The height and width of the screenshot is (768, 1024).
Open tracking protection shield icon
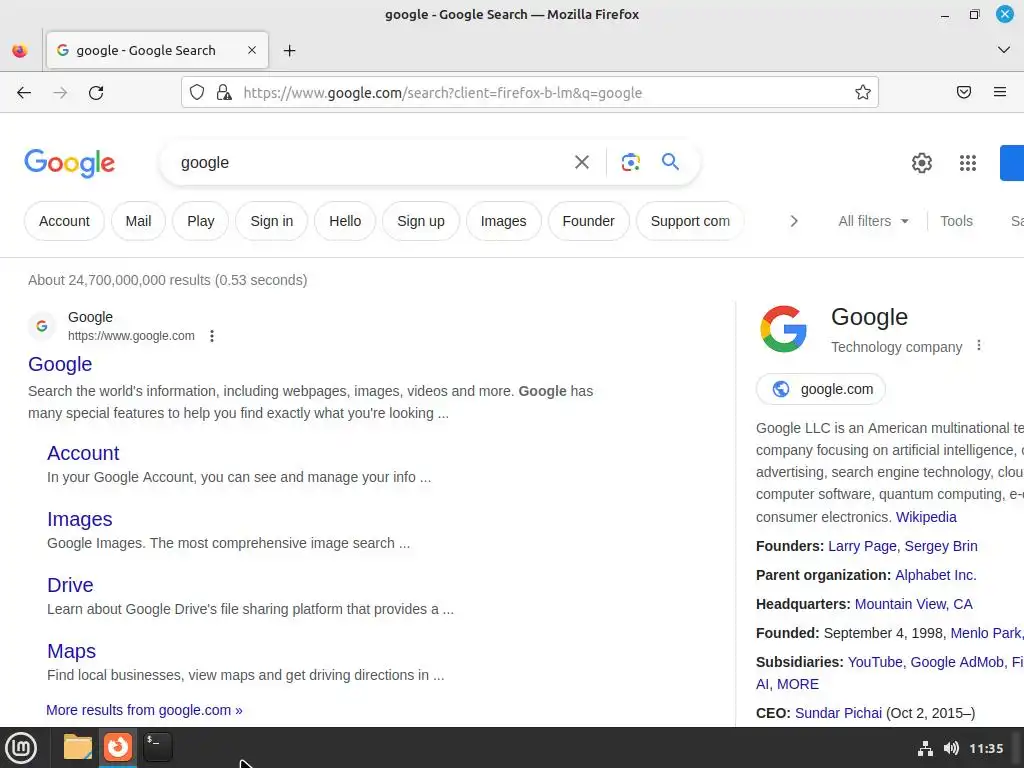pos(197,93)
